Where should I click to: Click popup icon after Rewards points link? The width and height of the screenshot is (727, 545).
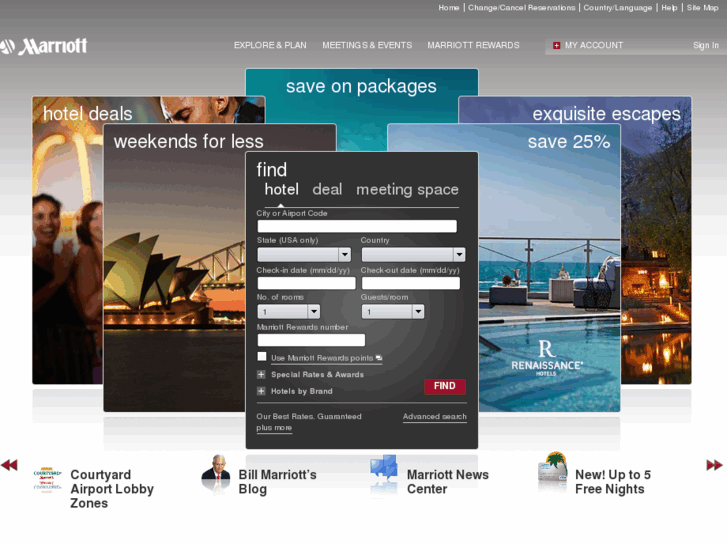pyautogui.click(x=379, y=358)
